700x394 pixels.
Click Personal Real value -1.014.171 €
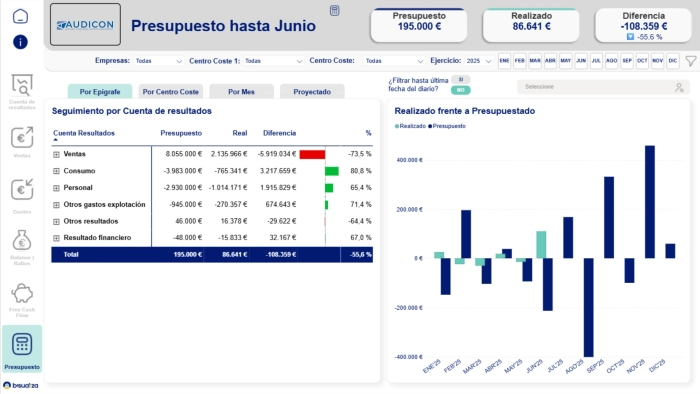(x=228, y=188)
